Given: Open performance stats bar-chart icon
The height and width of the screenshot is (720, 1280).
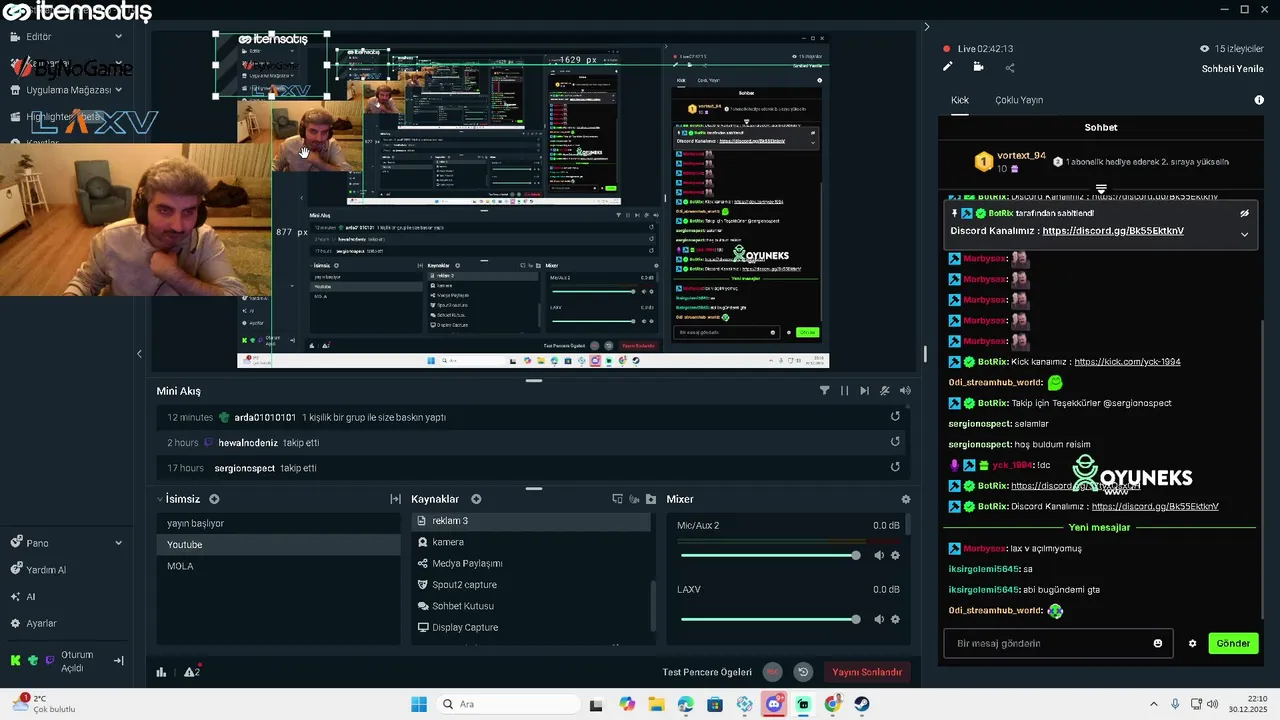Looking at the screenshot, I should [x=161, y=672].
